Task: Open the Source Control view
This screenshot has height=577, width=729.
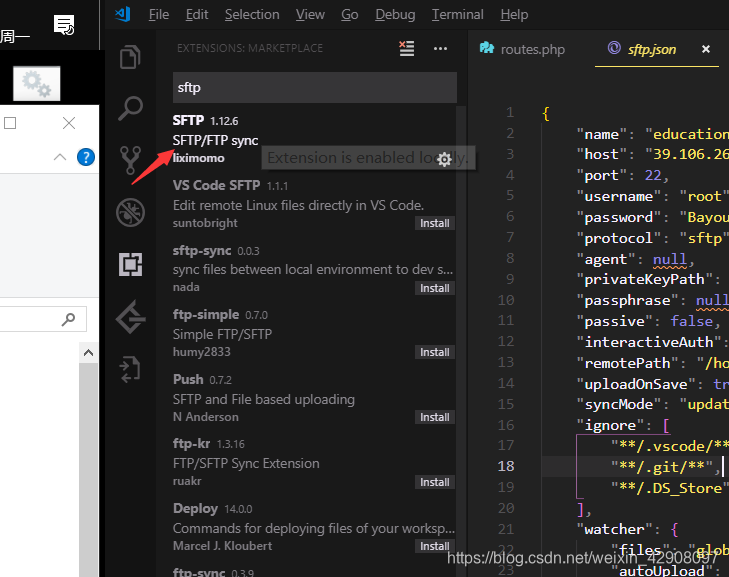Action: pyautogui.click(x=130, y=160)
